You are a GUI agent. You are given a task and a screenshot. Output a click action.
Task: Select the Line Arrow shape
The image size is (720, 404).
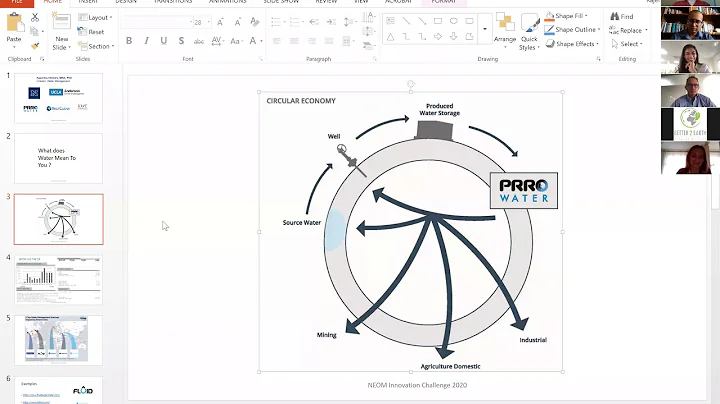[x=422, y=21]
